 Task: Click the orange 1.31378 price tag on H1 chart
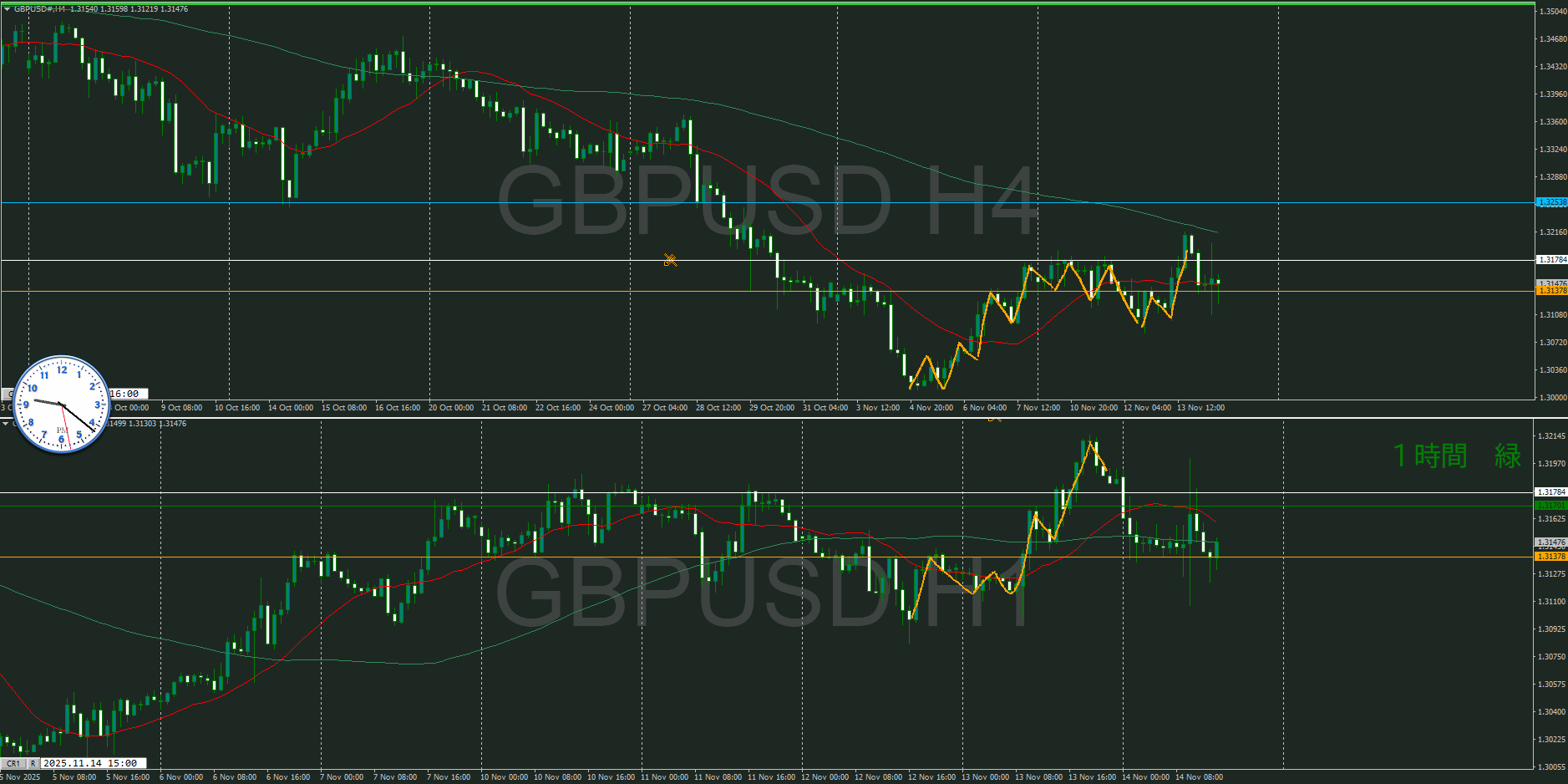1552,557
